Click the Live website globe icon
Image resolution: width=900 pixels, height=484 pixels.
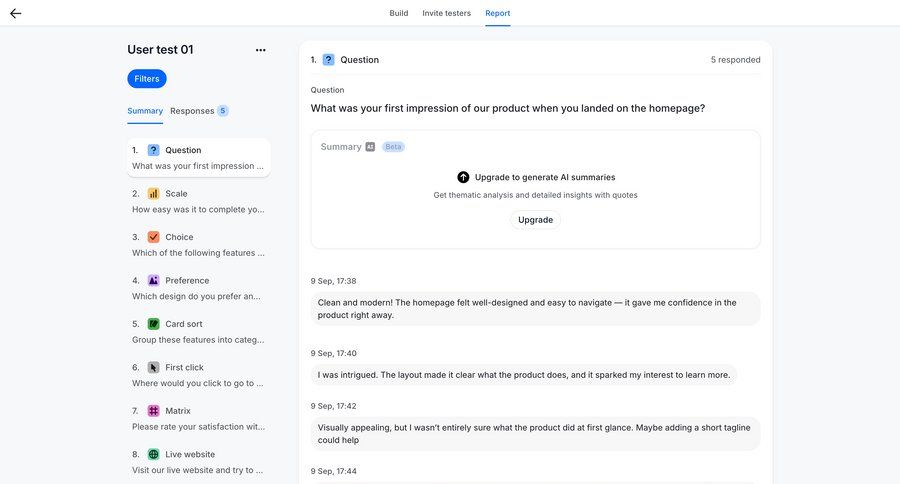click(153, 454)
